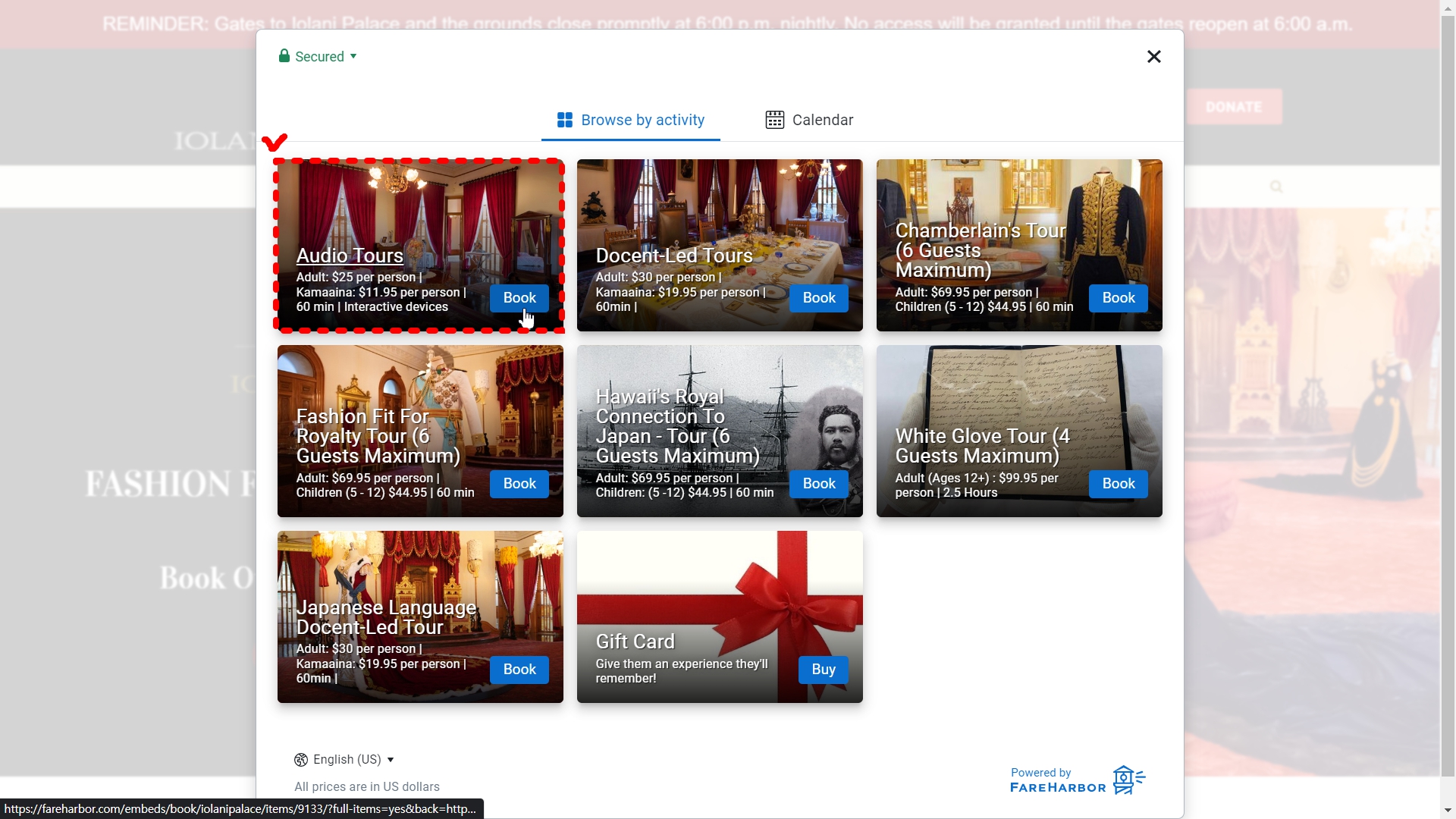Open the Audio Tours title link
The height and width of the screenshot is (819, 1456).
[x=350, y=256]
